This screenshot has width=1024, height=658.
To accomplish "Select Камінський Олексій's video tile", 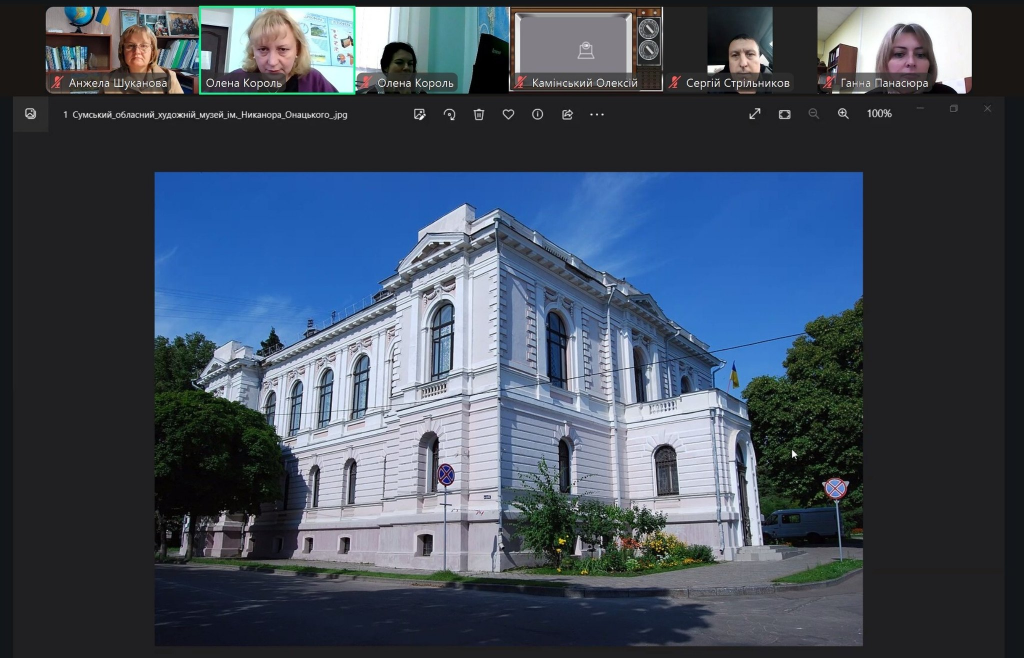I will coord(586,50).
